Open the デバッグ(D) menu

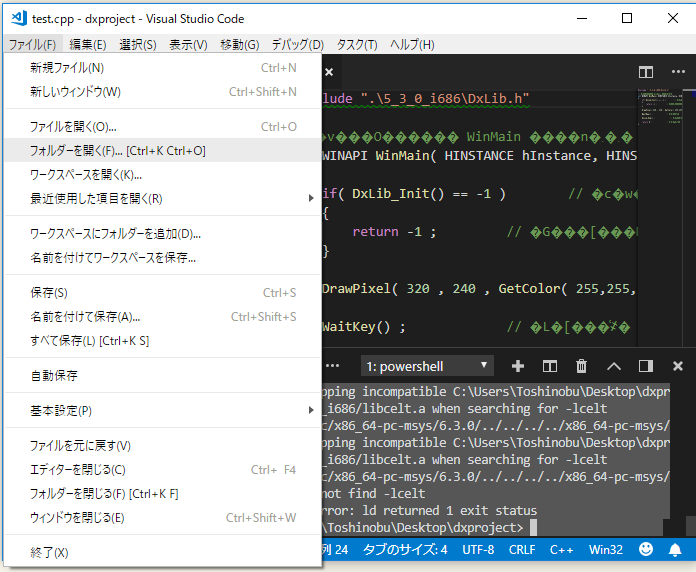[298, 44]
